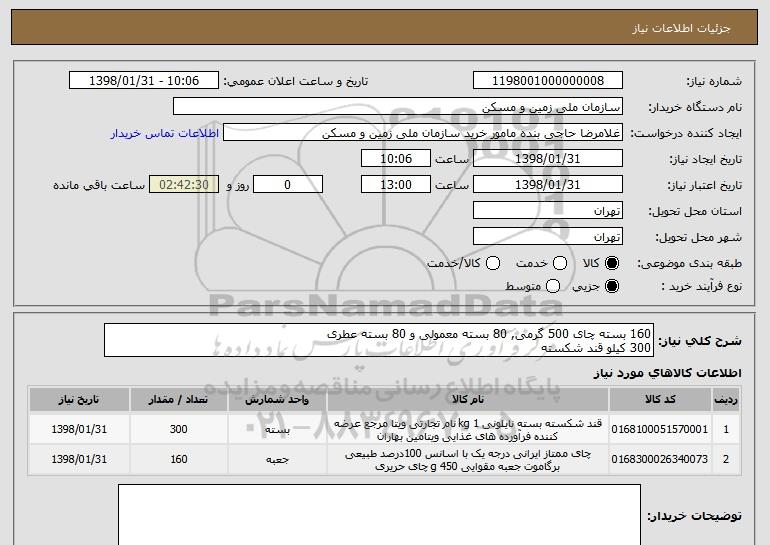Click the واحد شمارش column header
This screenshot has width=770, height=545.
tap(277, 399)
